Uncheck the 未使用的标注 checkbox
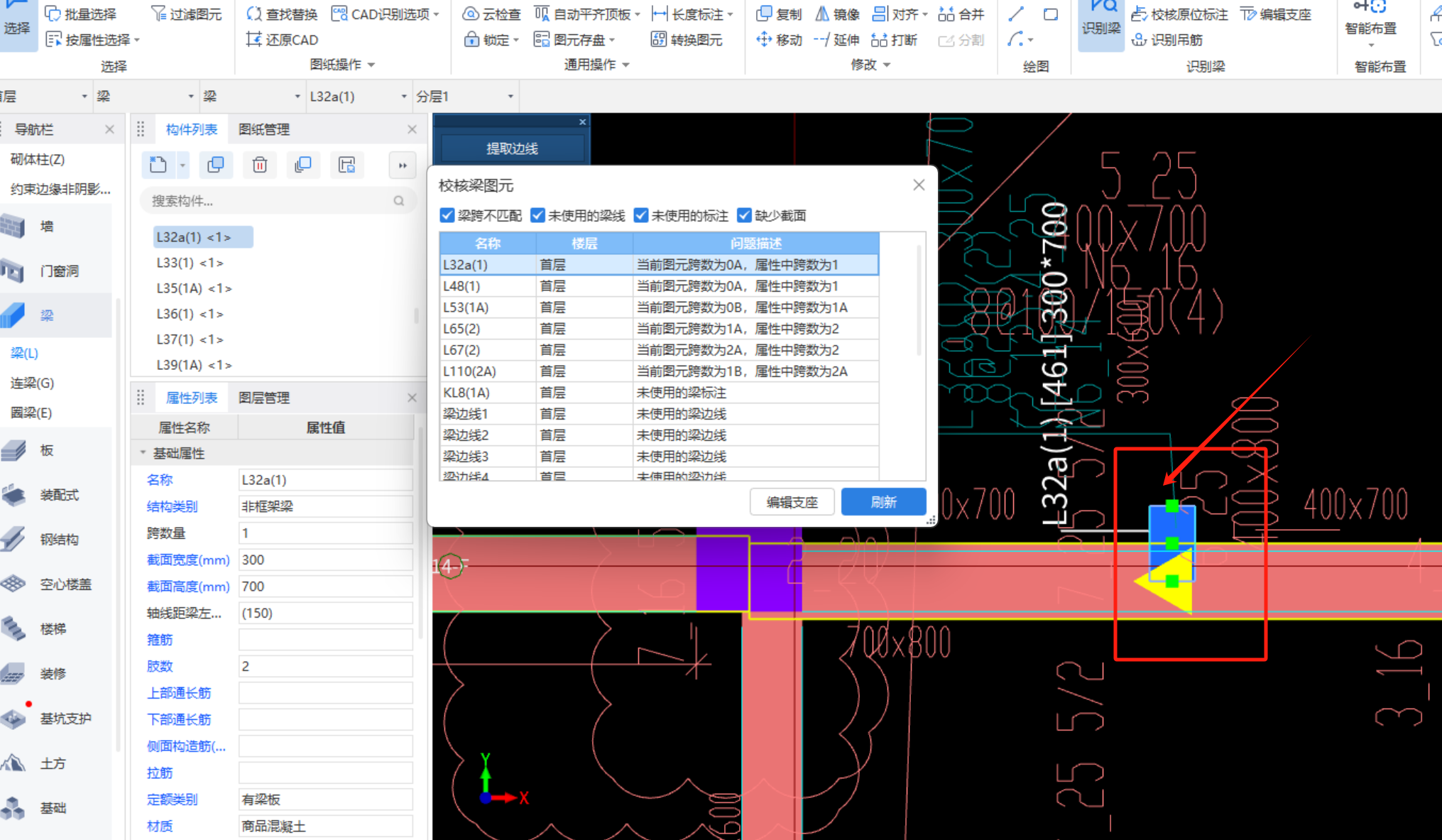Screen dimensions: 1442x840 point(641,215)
